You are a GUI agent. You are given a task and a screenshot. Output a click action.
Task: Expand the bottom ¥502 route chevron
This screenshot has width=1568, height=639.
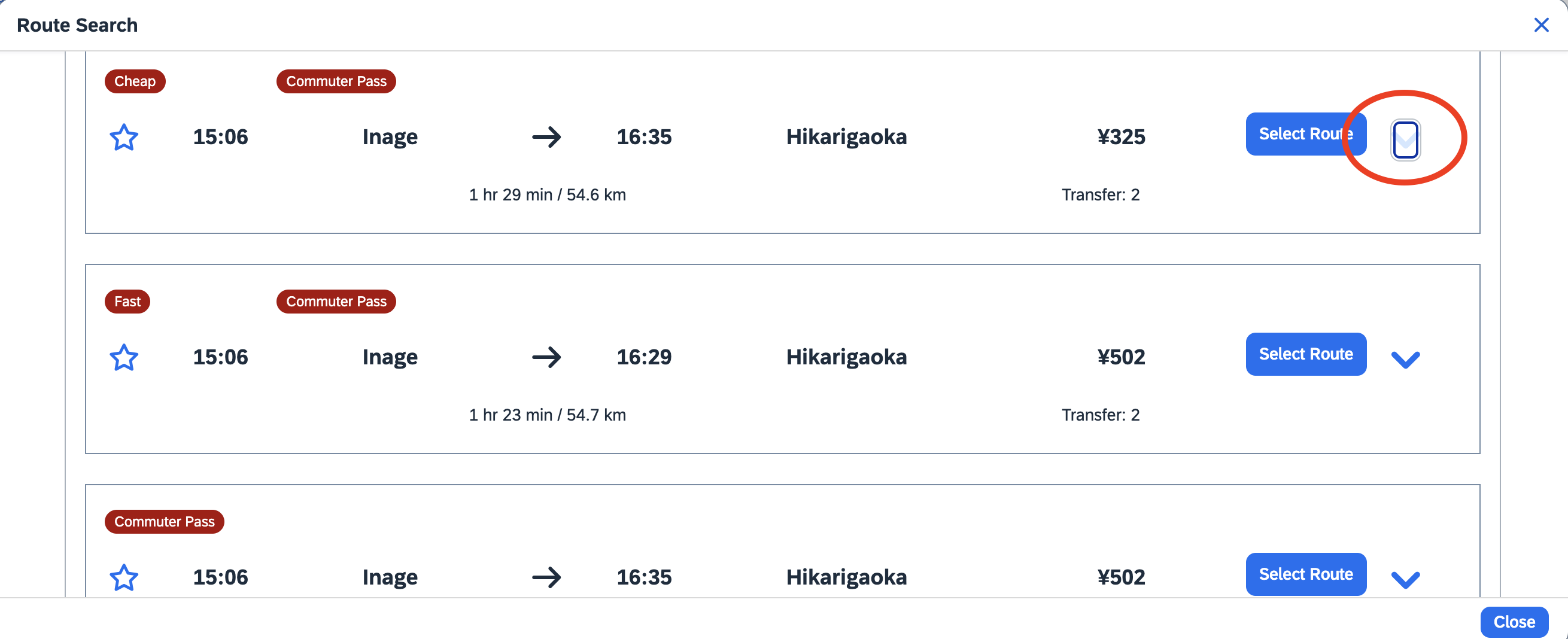[1405, 579]
